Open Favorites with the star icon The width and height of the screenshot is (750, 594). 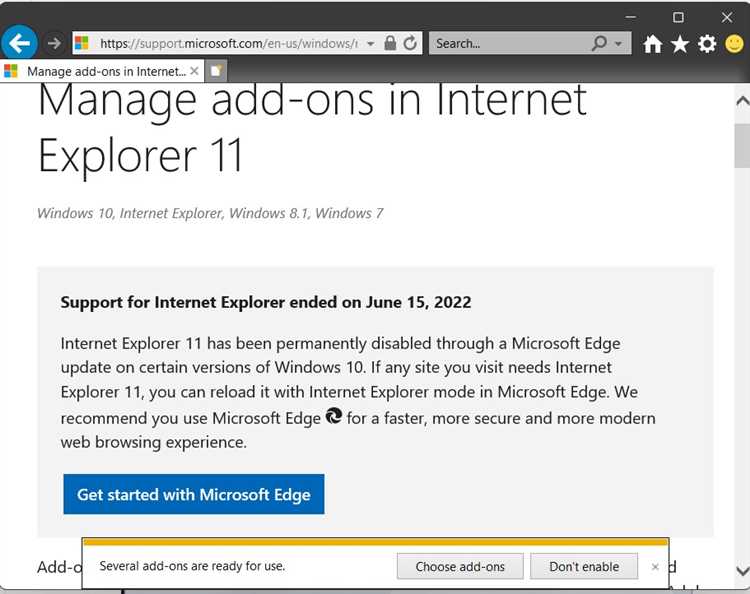tap(680, 44)
